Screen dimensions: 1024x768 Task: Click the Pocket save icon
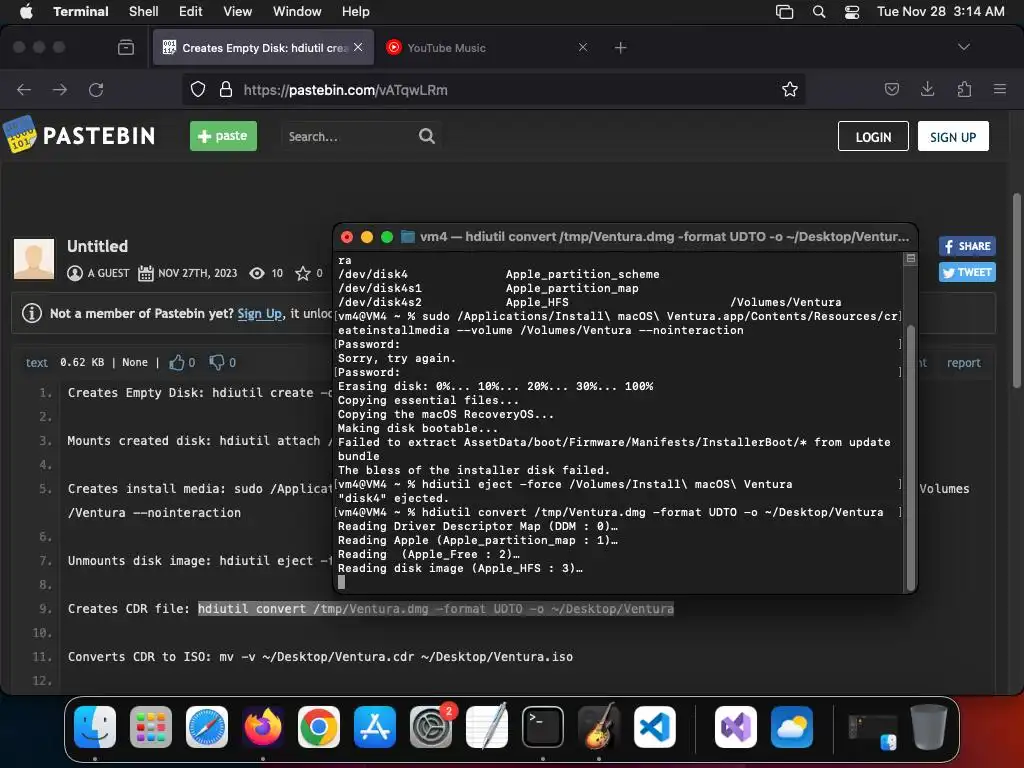891,89
